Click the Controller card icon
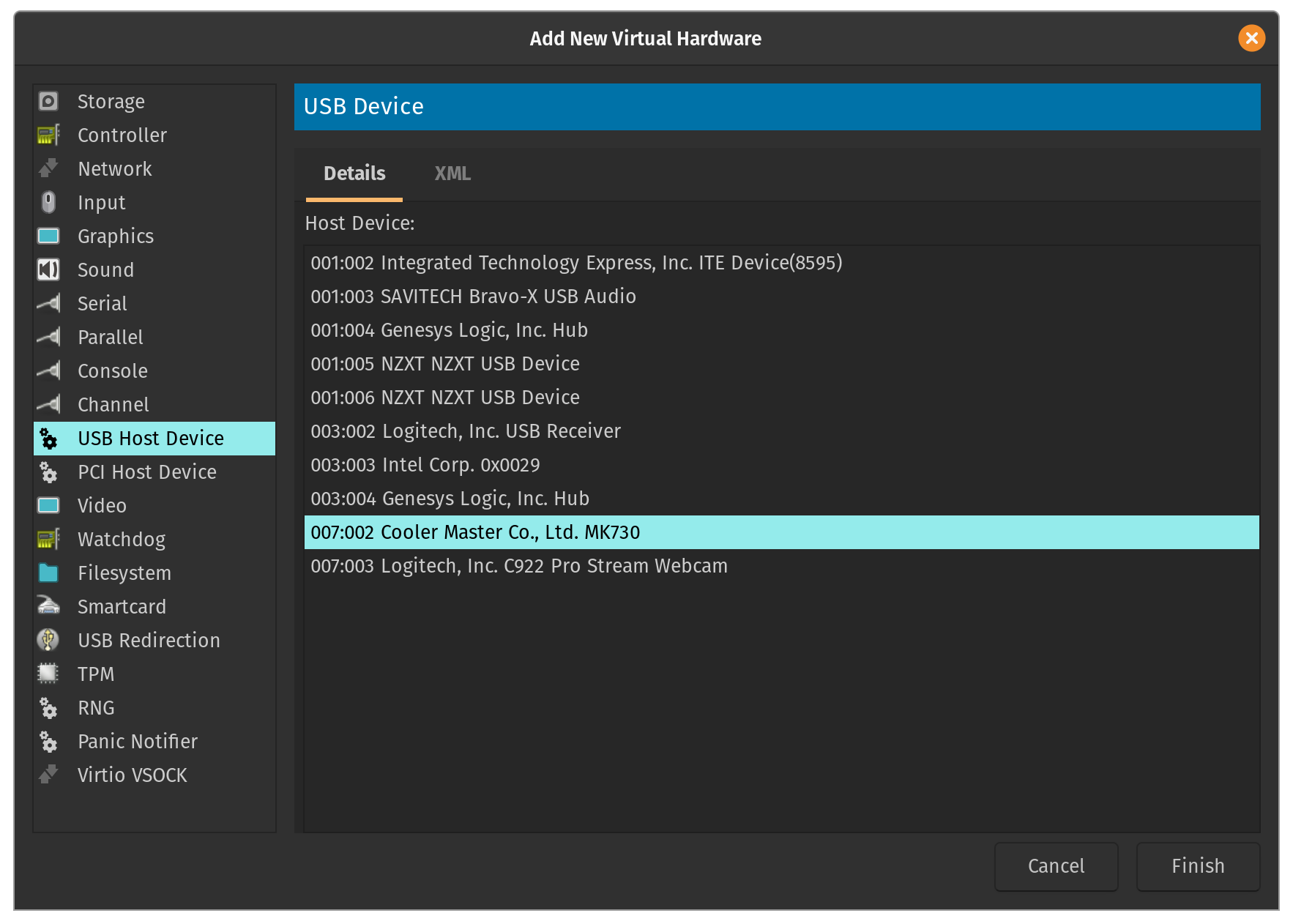The height and width of the screenshot is (924, 1293). [48, 135]
